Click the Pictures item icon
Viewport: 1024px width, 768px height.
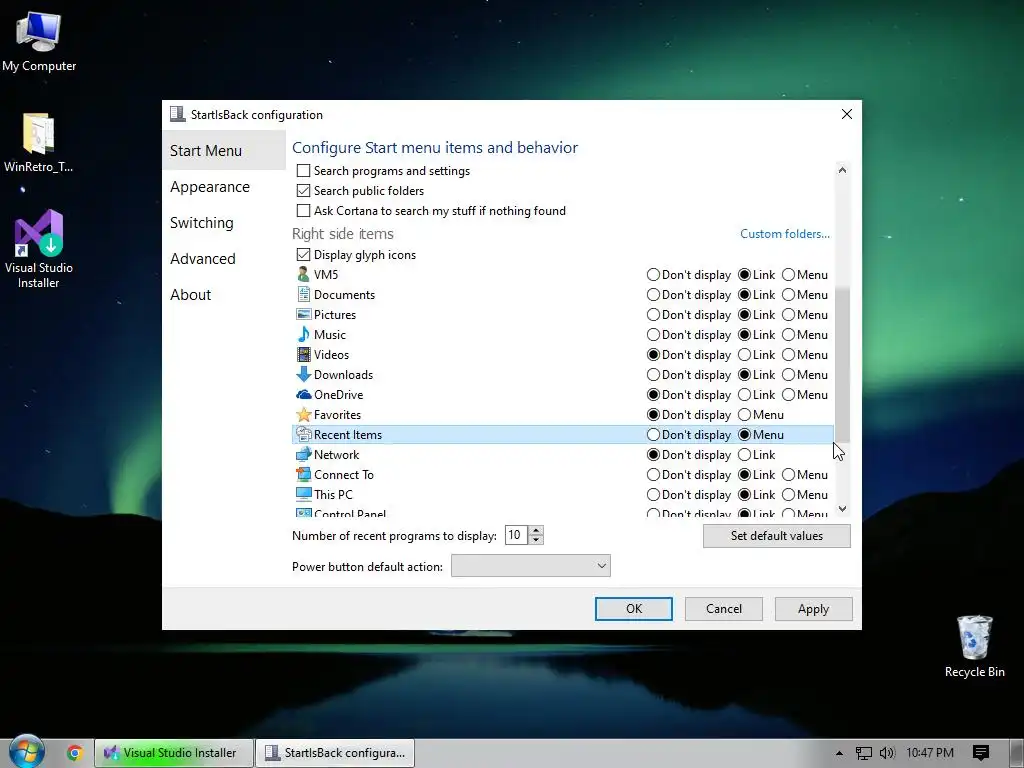click(x=303, y=315)
